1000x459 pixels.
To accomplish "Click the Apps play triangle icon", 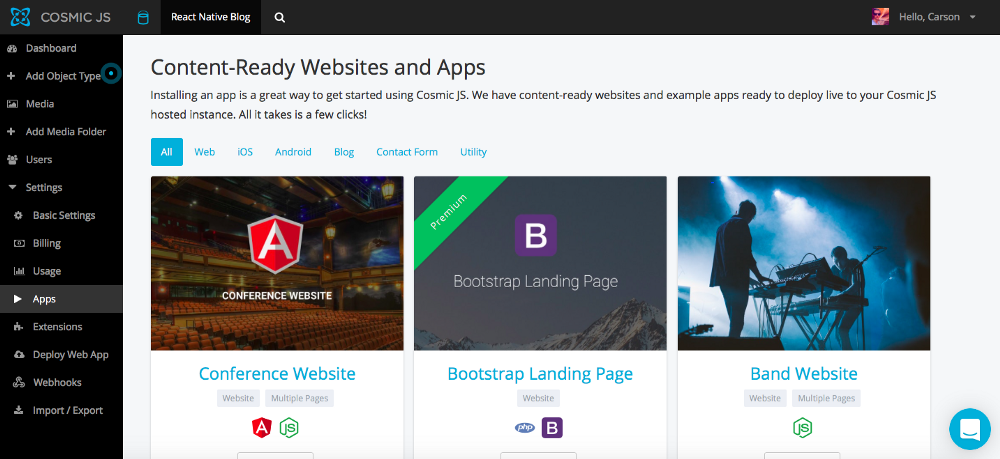I will 18,299.
